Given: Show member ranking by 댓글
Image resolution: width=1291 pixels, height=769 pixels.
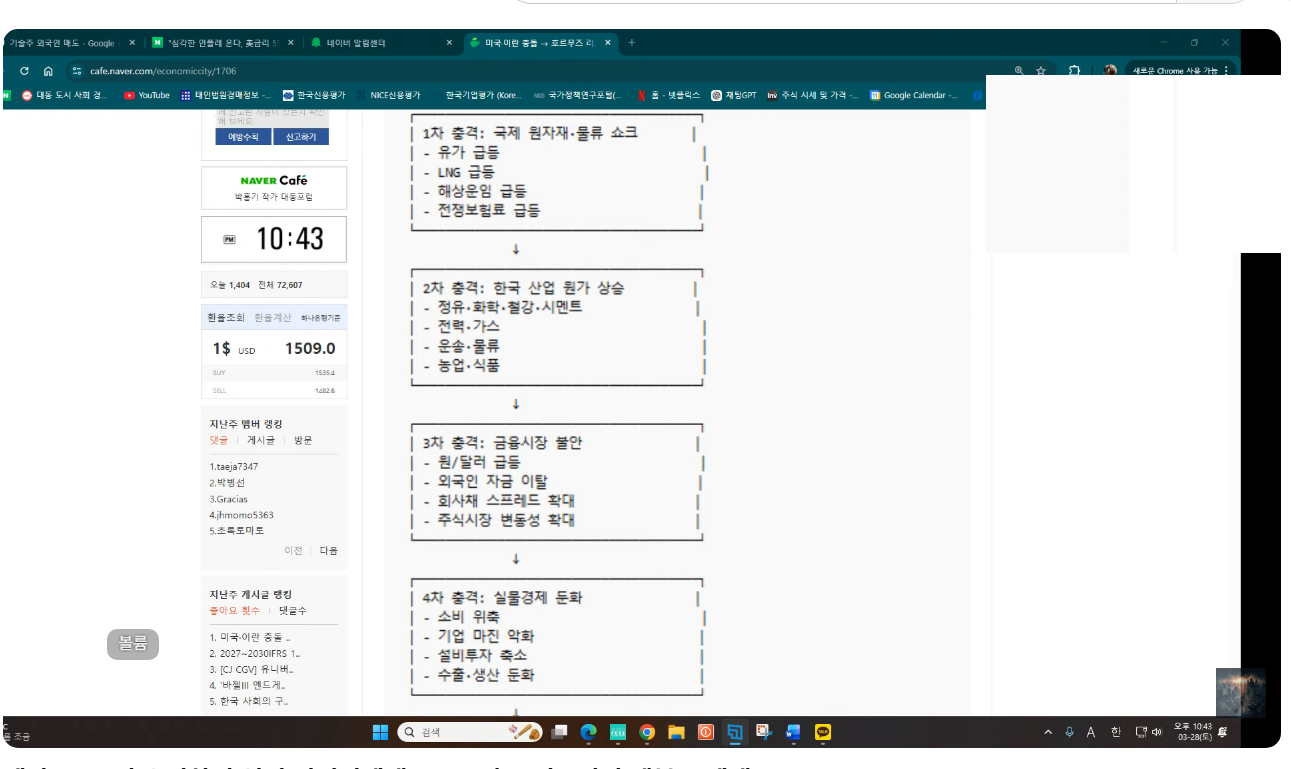Looking at the screenshot, I should click(x=219, y=440).
